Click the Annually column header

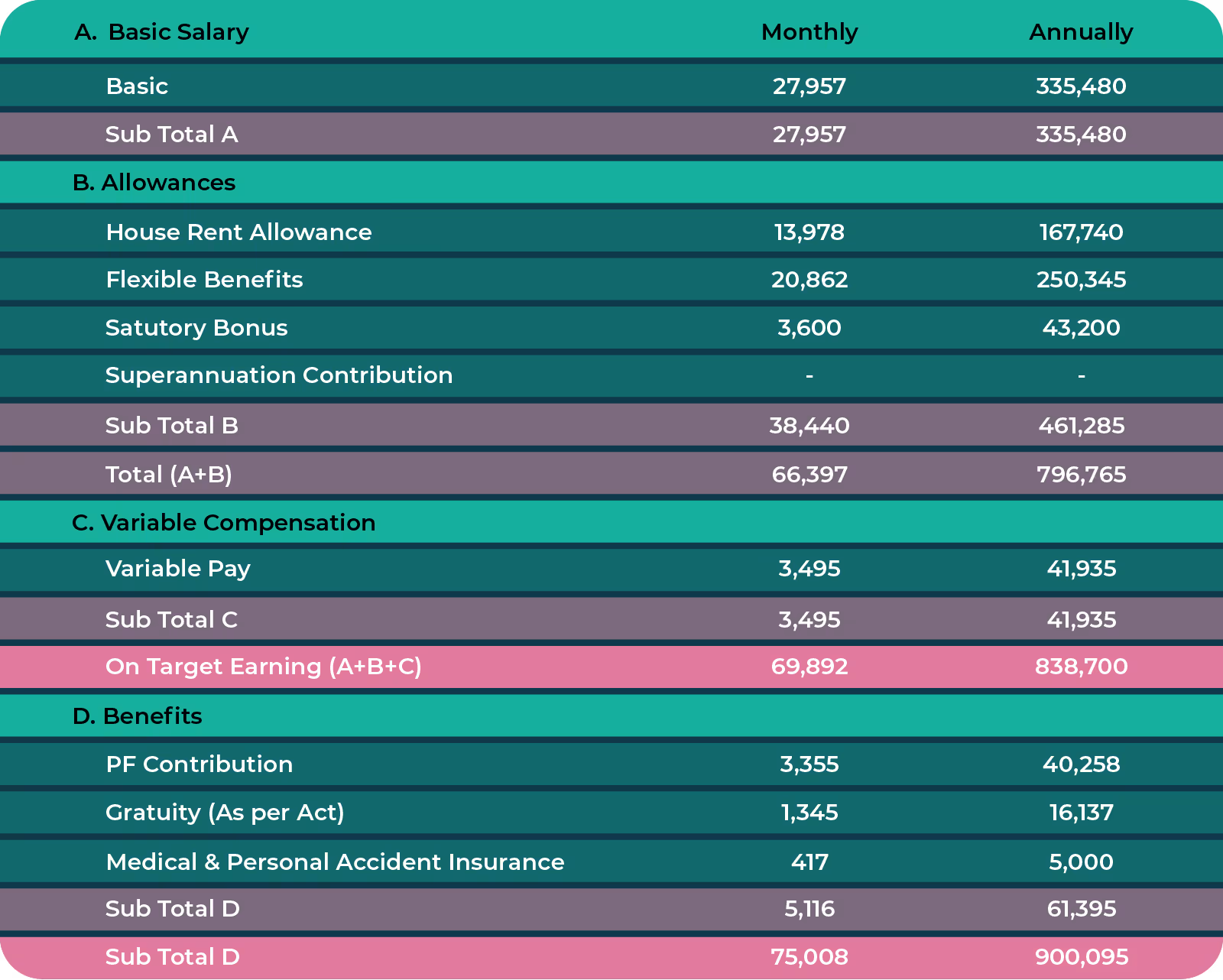tap(1081, 32)
